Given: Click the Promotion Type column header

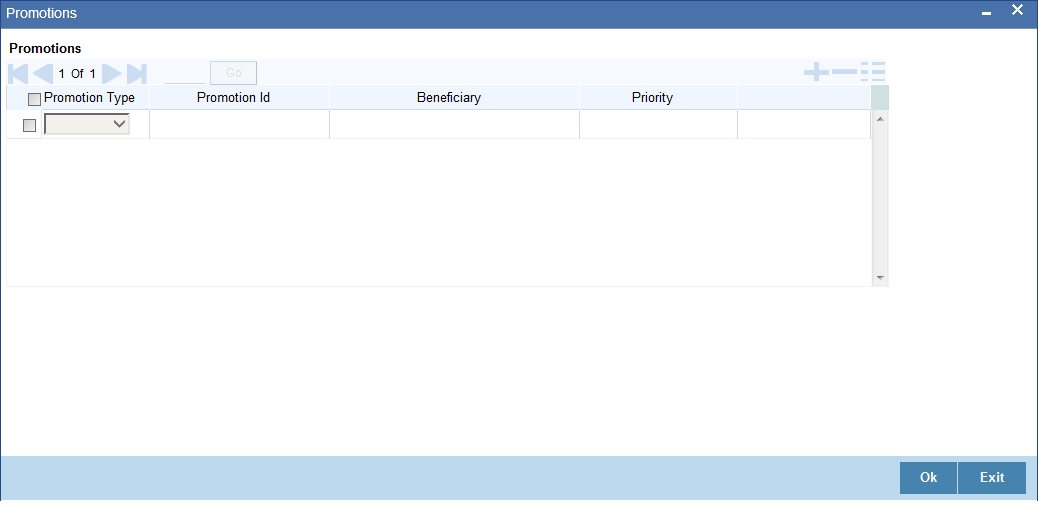Looking at the screenshot, I should 89,98.
